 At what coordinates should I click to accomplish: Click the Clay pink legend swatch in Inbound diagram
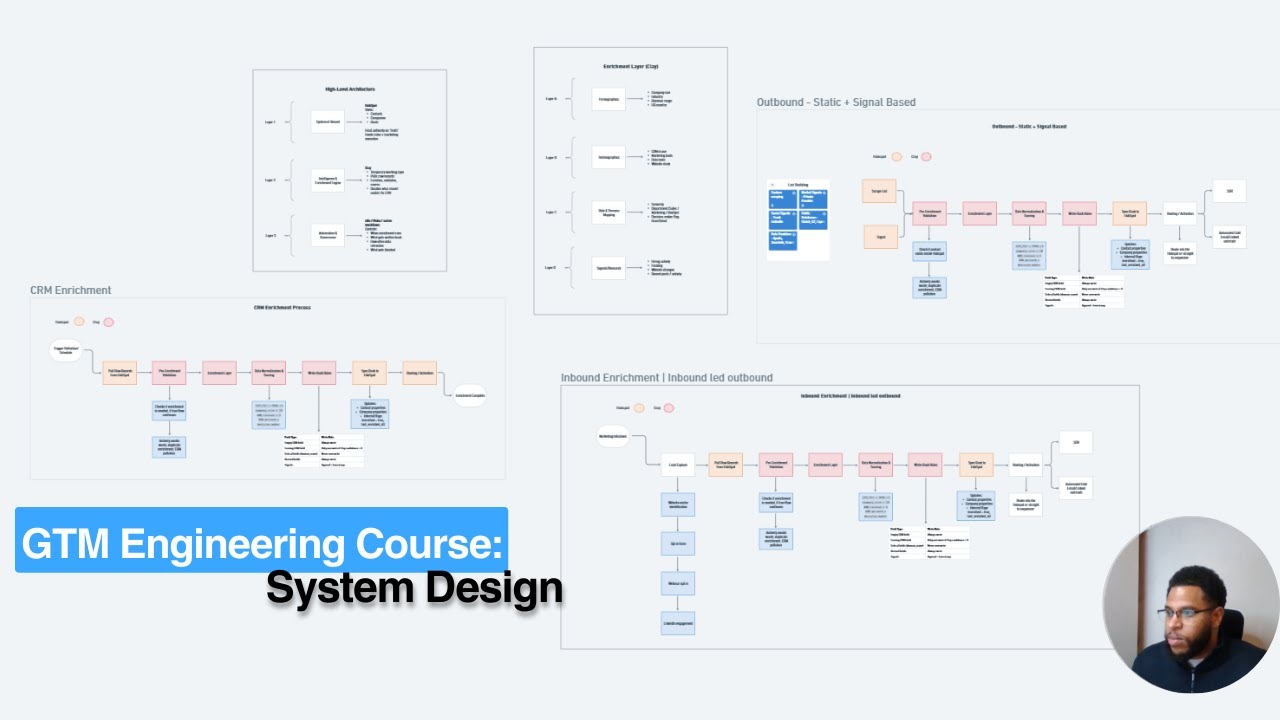[668, 408]
